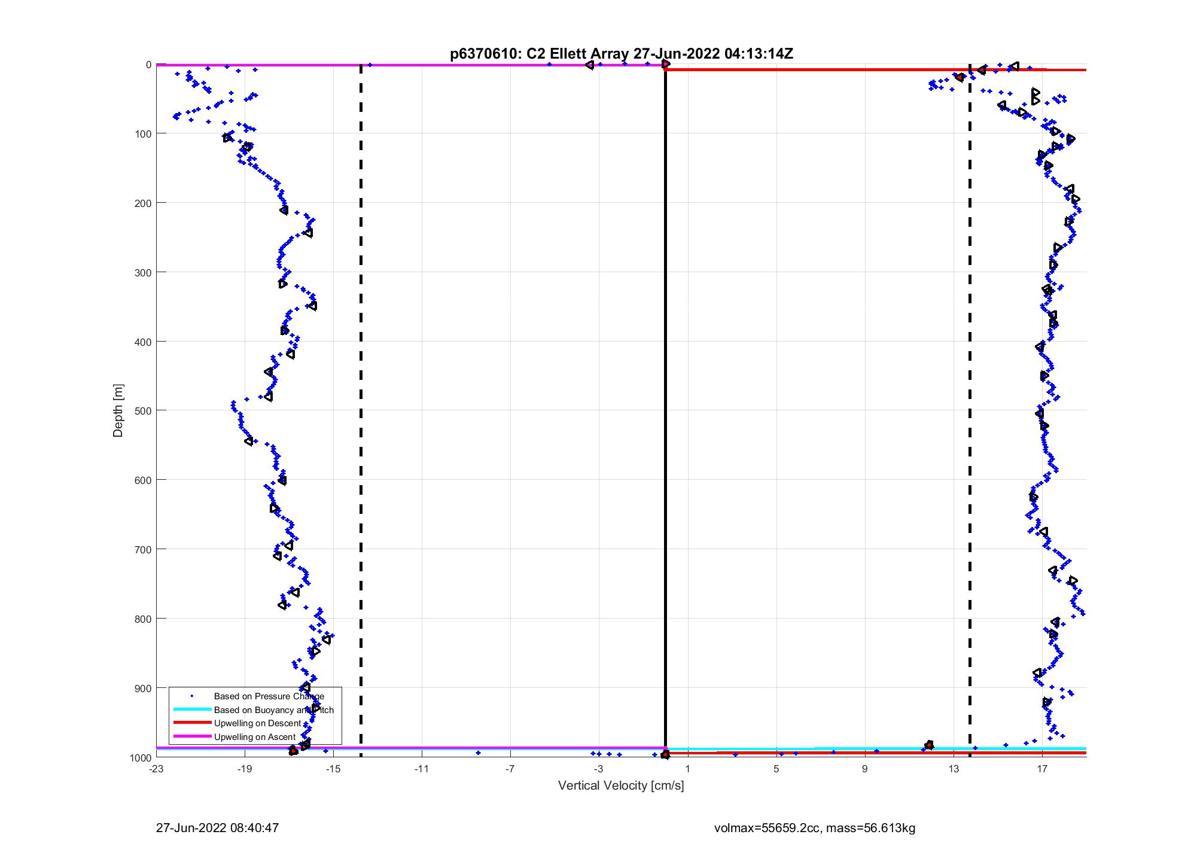Click the y-axis tick label '1000'
1200x851 pixels.
pos(140,757)
